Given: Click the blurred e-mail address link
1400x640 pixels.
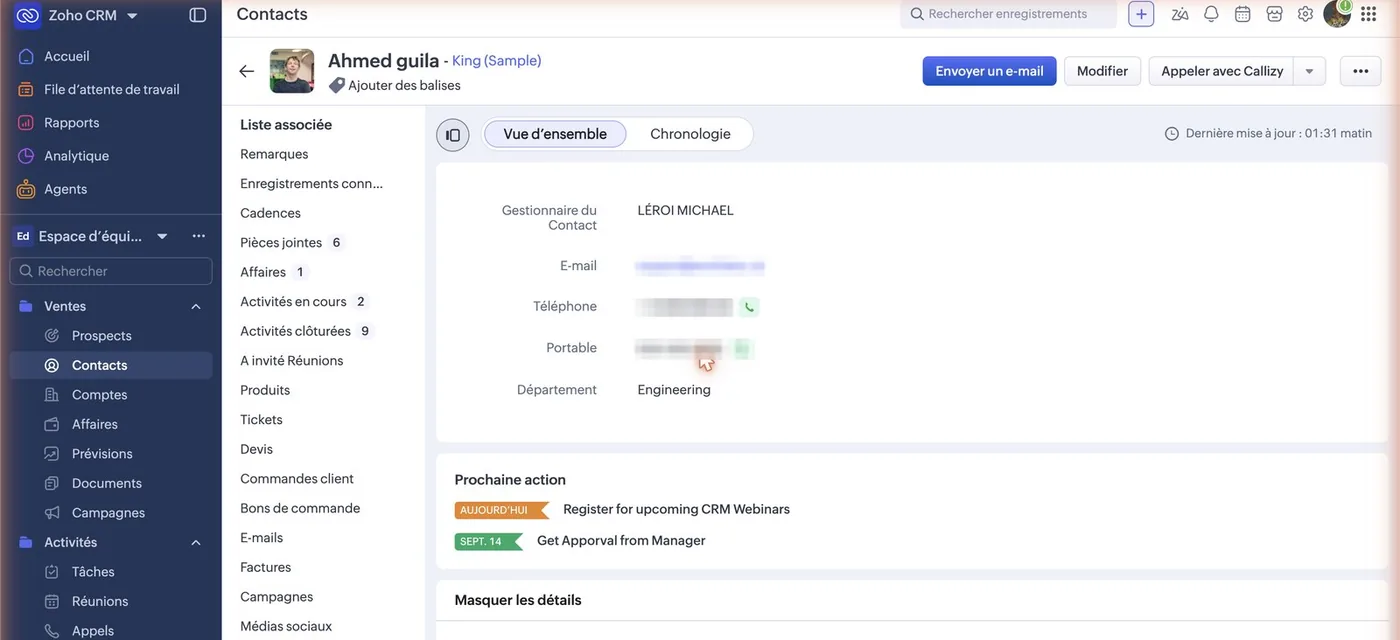Looking at the screenshot, I should point(700,267).
